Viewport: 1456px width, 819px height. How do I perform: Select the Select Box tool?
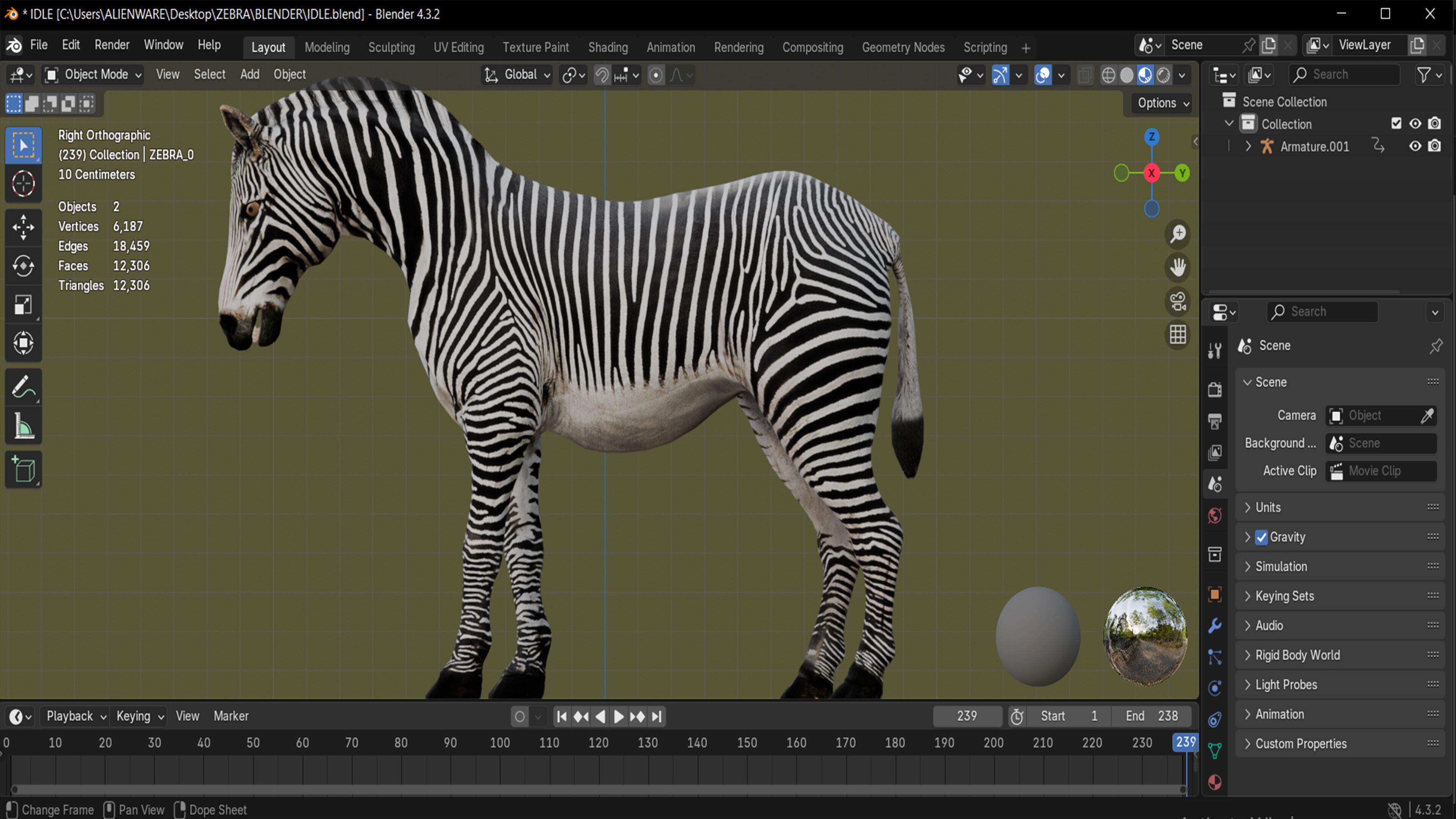(23, 145)
